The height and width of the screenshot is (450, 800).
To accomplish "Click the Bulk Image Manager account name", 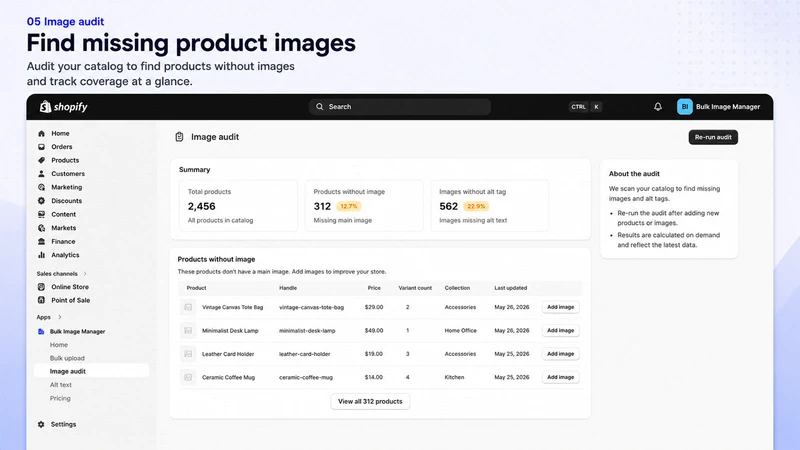I will tap(728, 107).
